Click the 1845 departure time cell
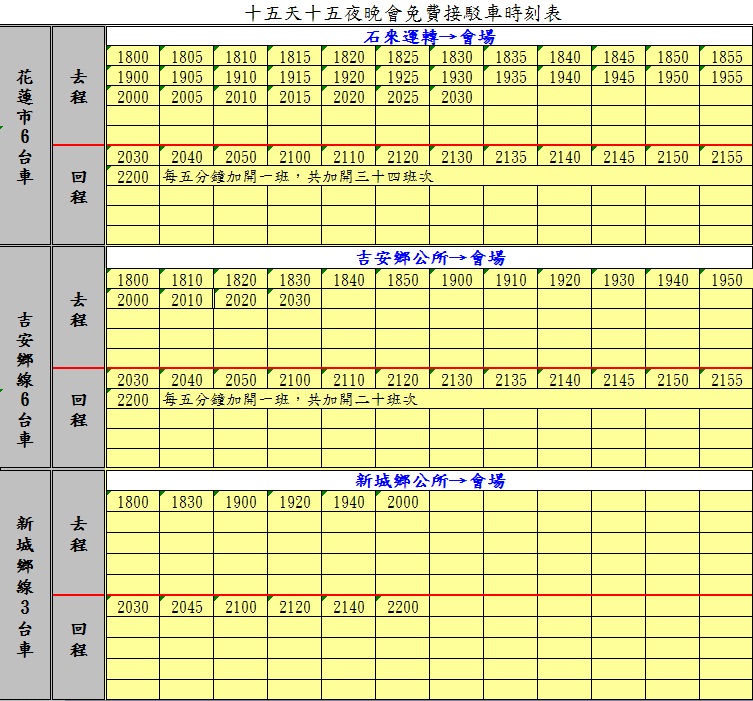 pos(619,57)
